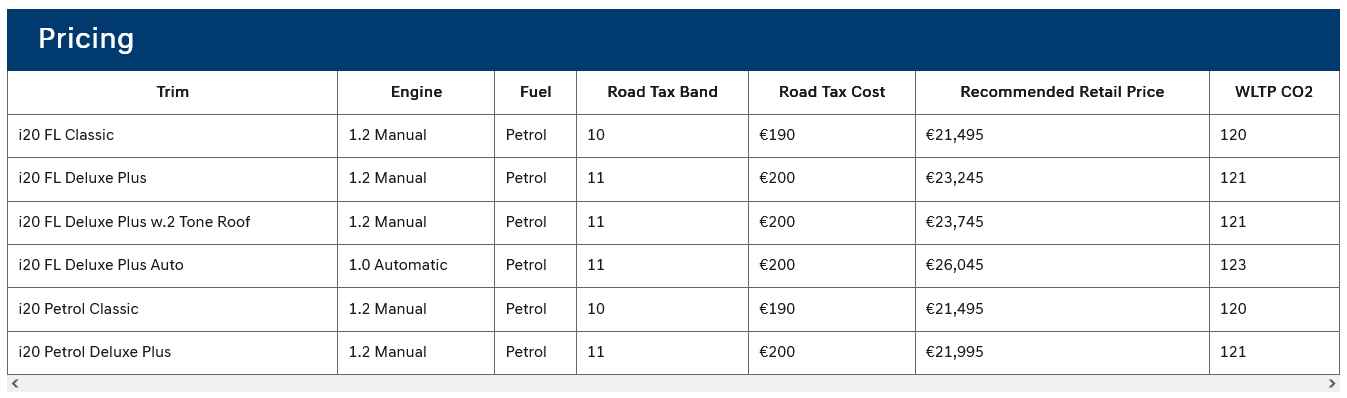Select the Engine column header
This screenshot has height=398, width=1347.
pyautogui.click(x=416, y=92)
